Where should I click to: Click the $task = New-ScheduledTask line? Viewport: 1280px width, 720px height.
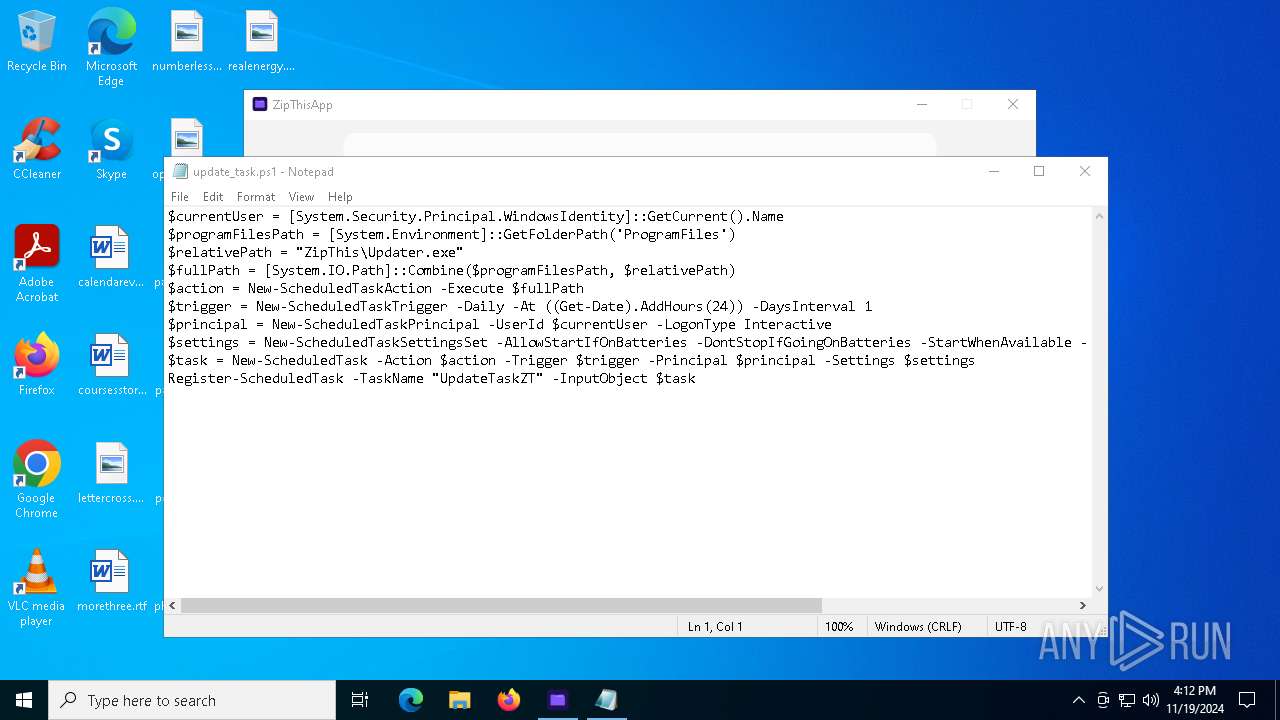[572, 360]
